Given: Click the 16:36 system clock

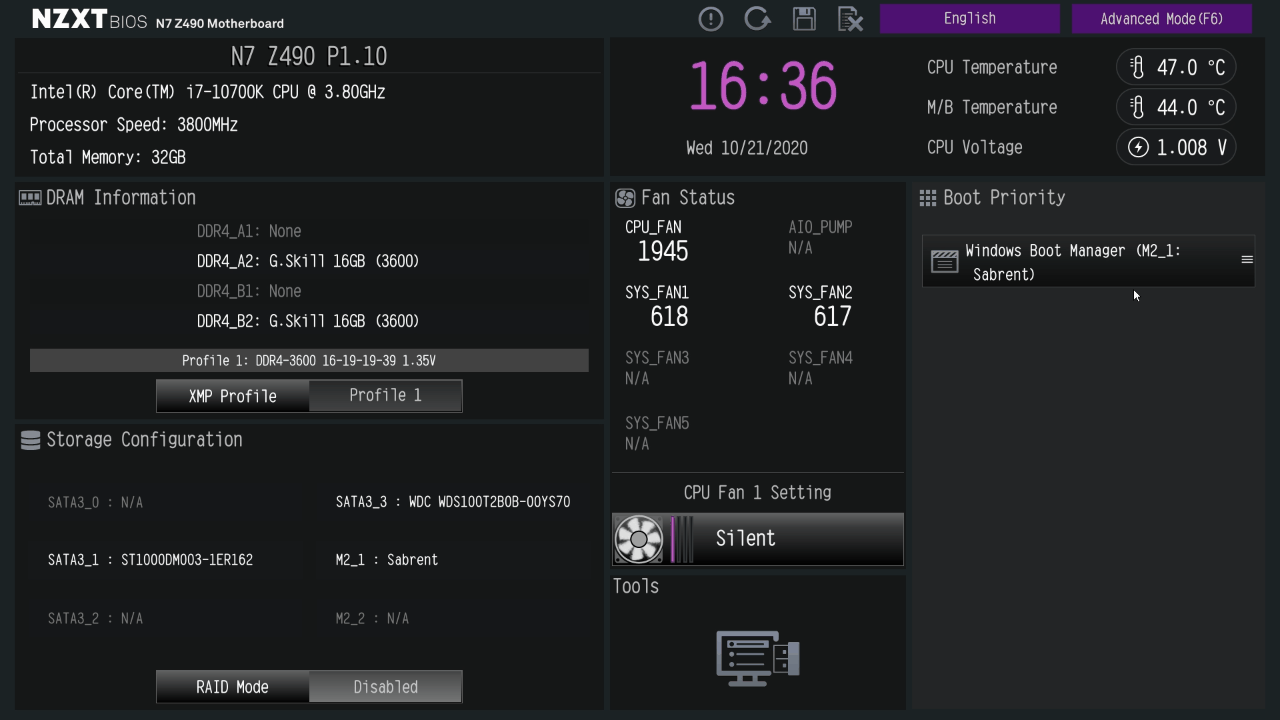Looking at the screenshot, I should (x=762, y=87).
